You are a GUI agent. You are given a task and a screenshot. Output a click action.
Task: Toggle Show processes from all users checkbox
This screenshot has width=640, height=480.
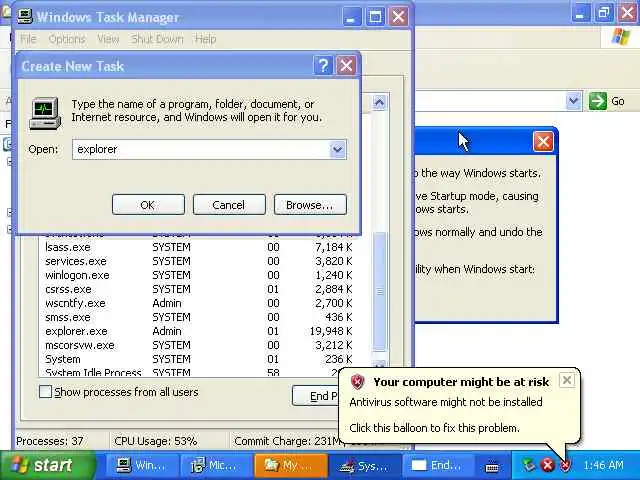tap(45, 392)
